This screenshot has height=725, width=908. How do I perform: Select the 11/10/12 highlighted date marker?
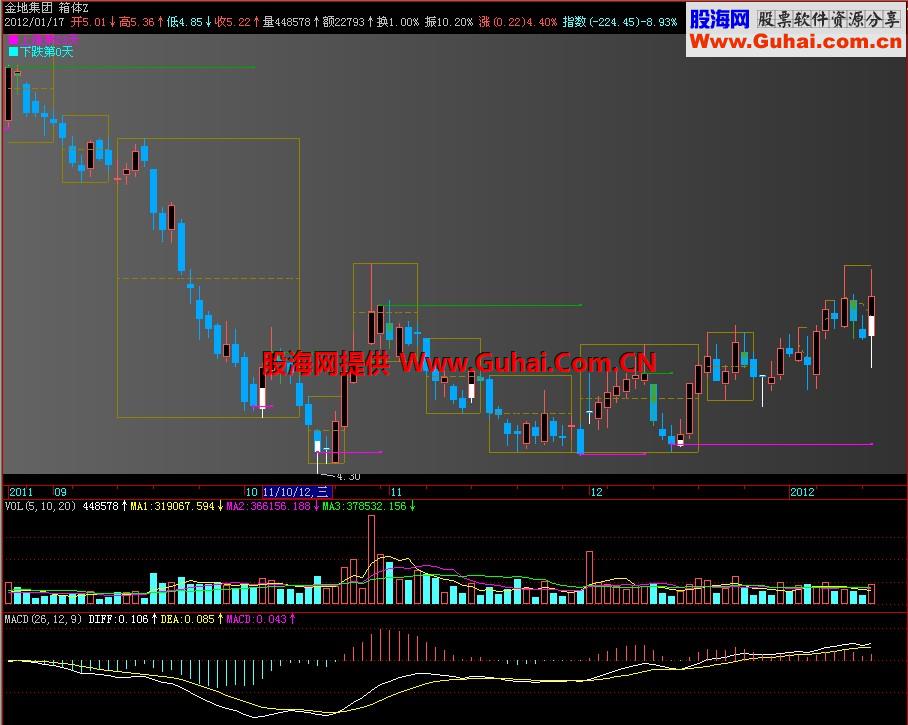pos(296,492)
